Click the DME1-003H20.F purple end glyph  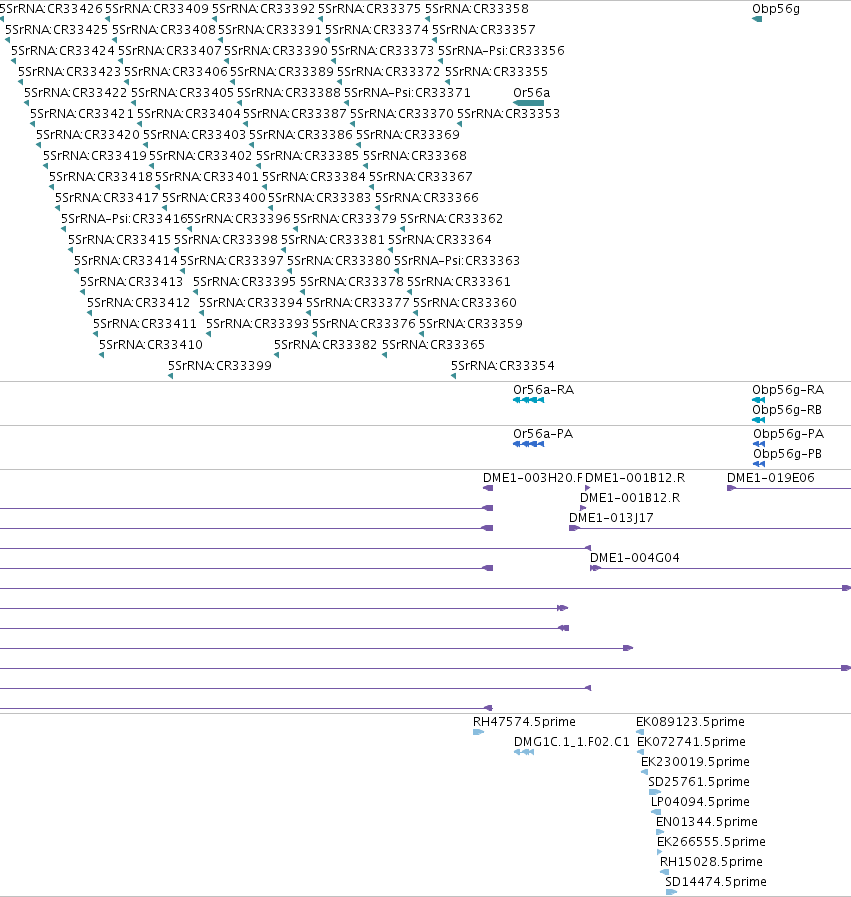(x=488, y=488)
